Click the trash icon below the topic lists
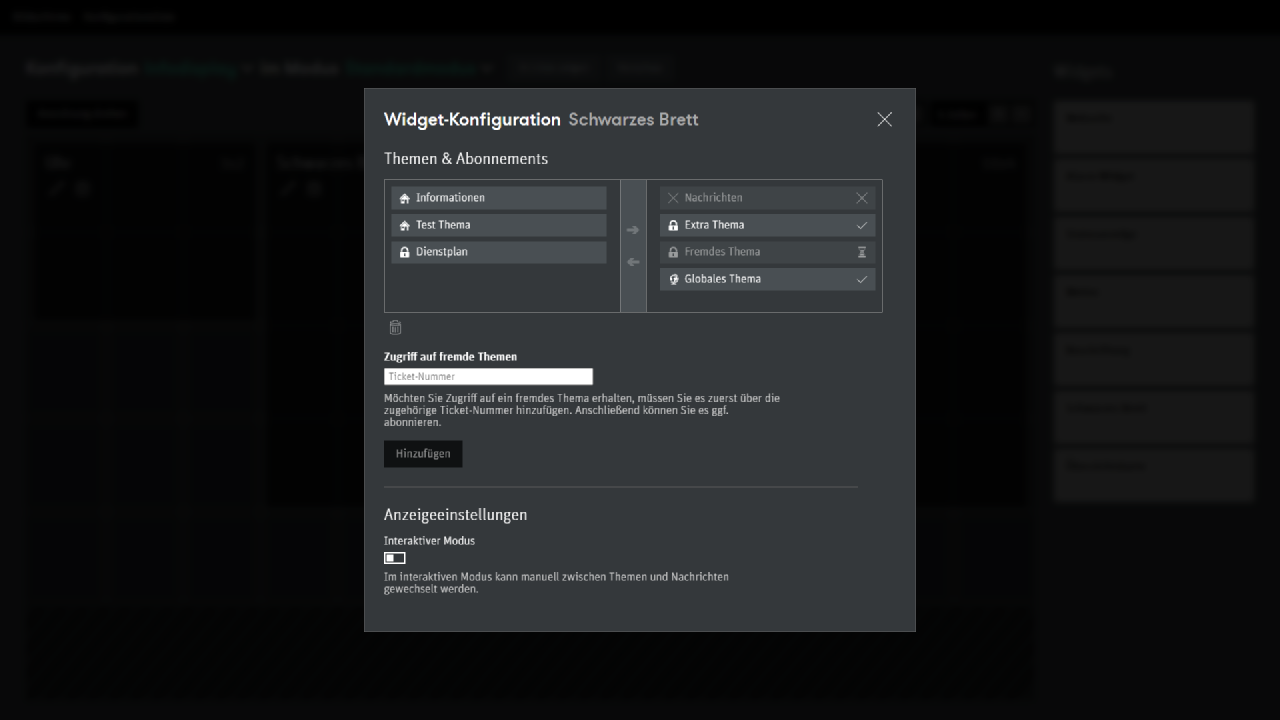Viewport: 1280px width, 720px height. (x=395, y=327)
